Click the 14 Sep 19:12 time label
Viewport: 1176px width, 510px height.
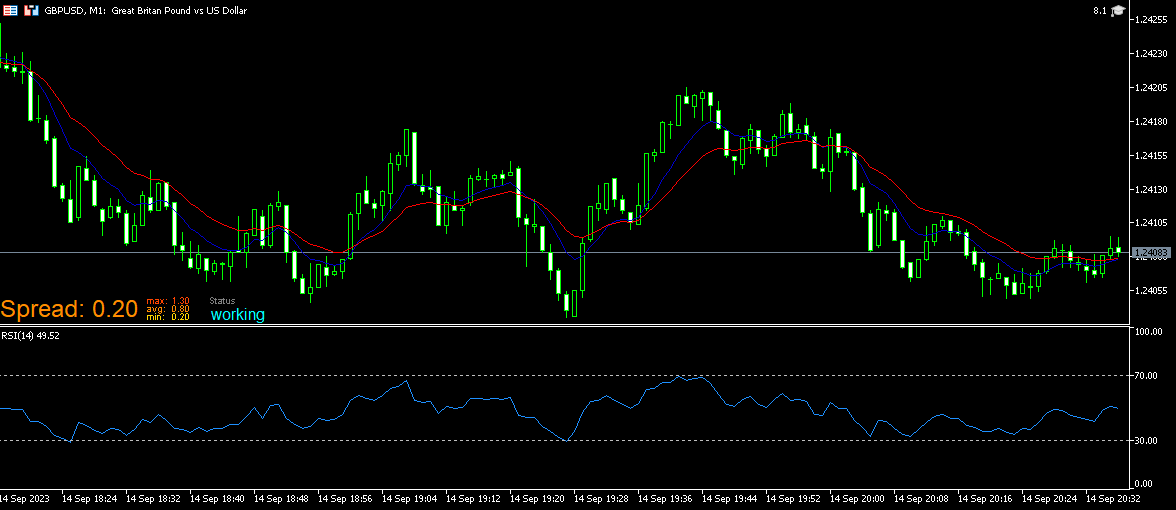pos(473,498)
